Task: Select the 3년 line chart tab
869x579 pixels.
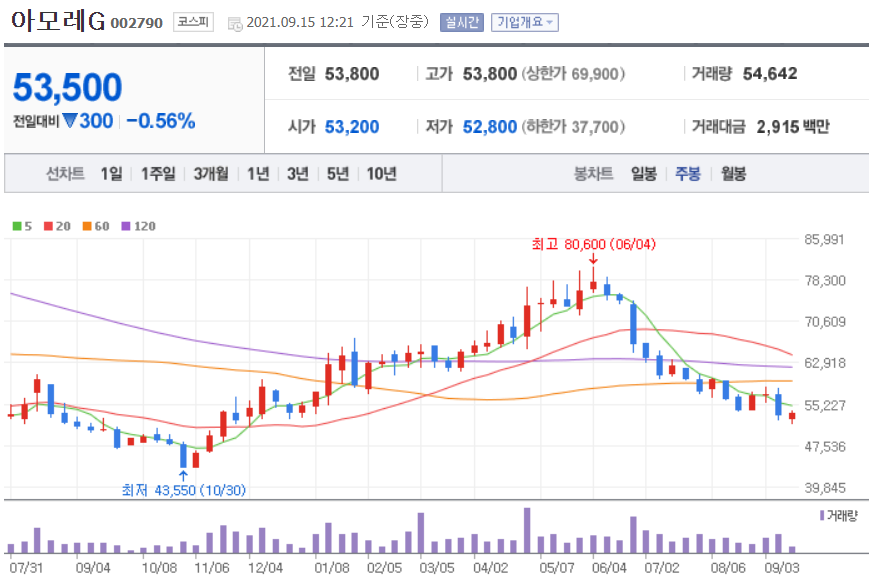Action: pos(298,174)
